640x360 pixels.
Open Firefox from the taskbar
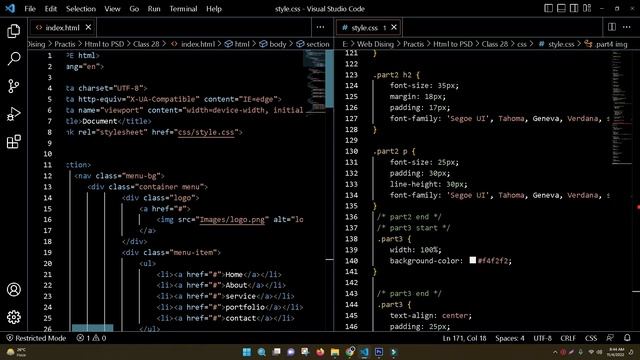(320, 352)
